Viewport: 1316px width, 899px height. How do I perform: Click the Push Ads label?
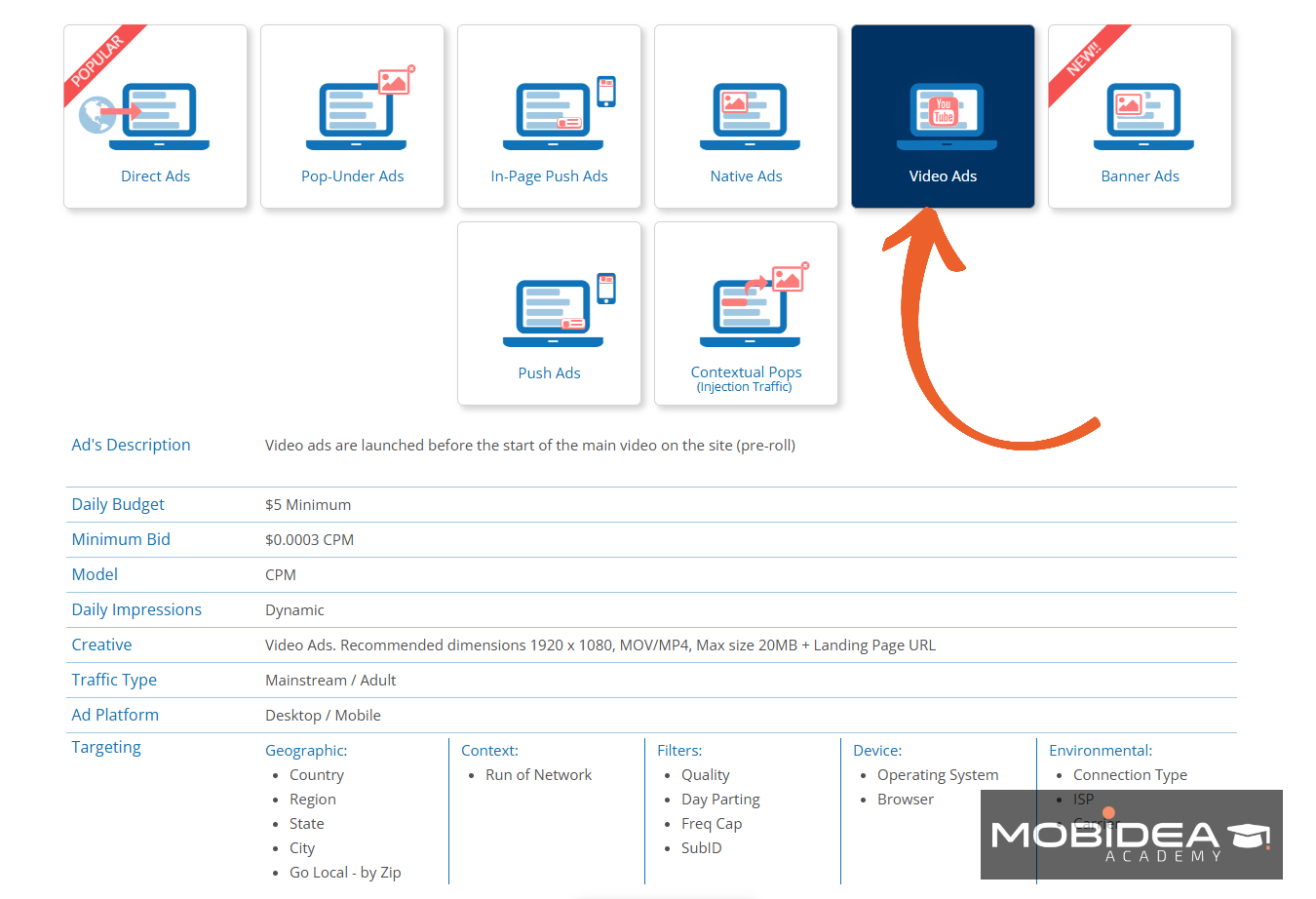[550, 373]
